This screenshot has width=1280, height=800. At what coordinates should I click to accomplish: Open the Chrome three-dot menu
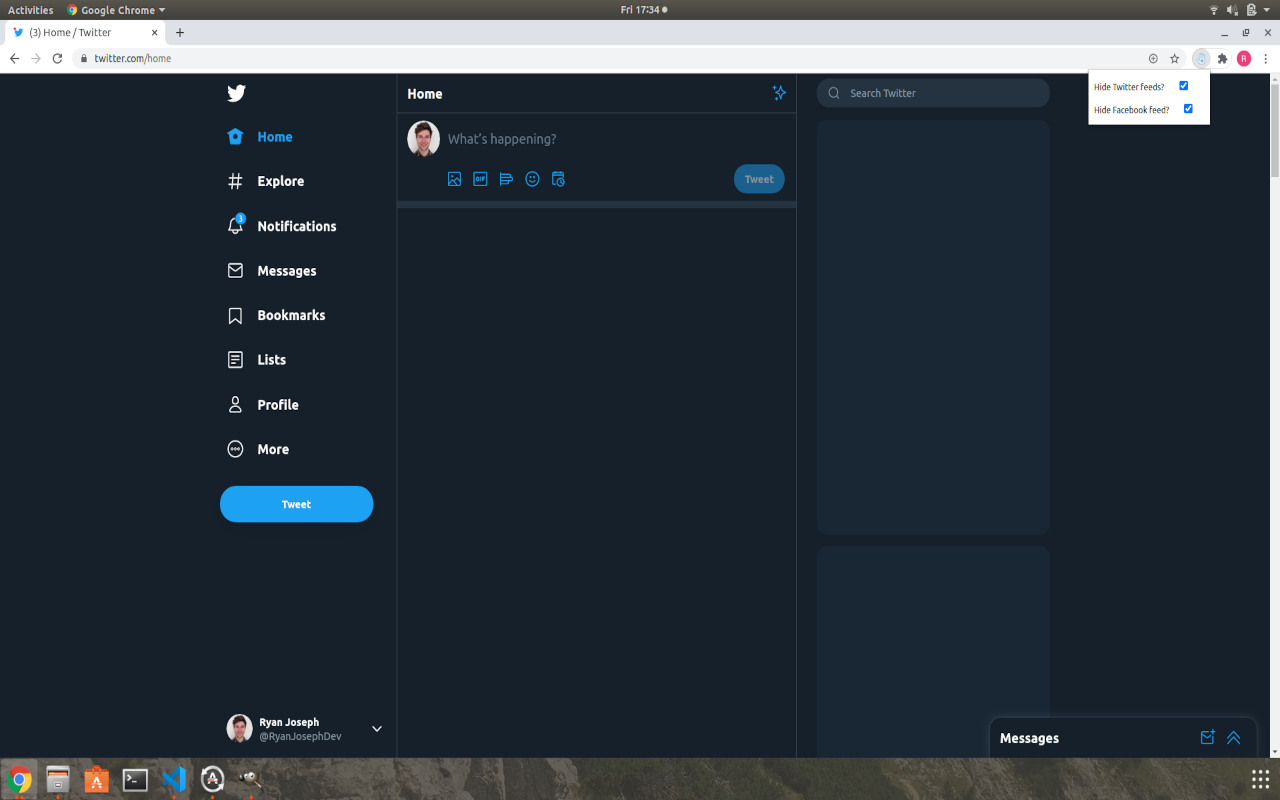point(1265,59)
